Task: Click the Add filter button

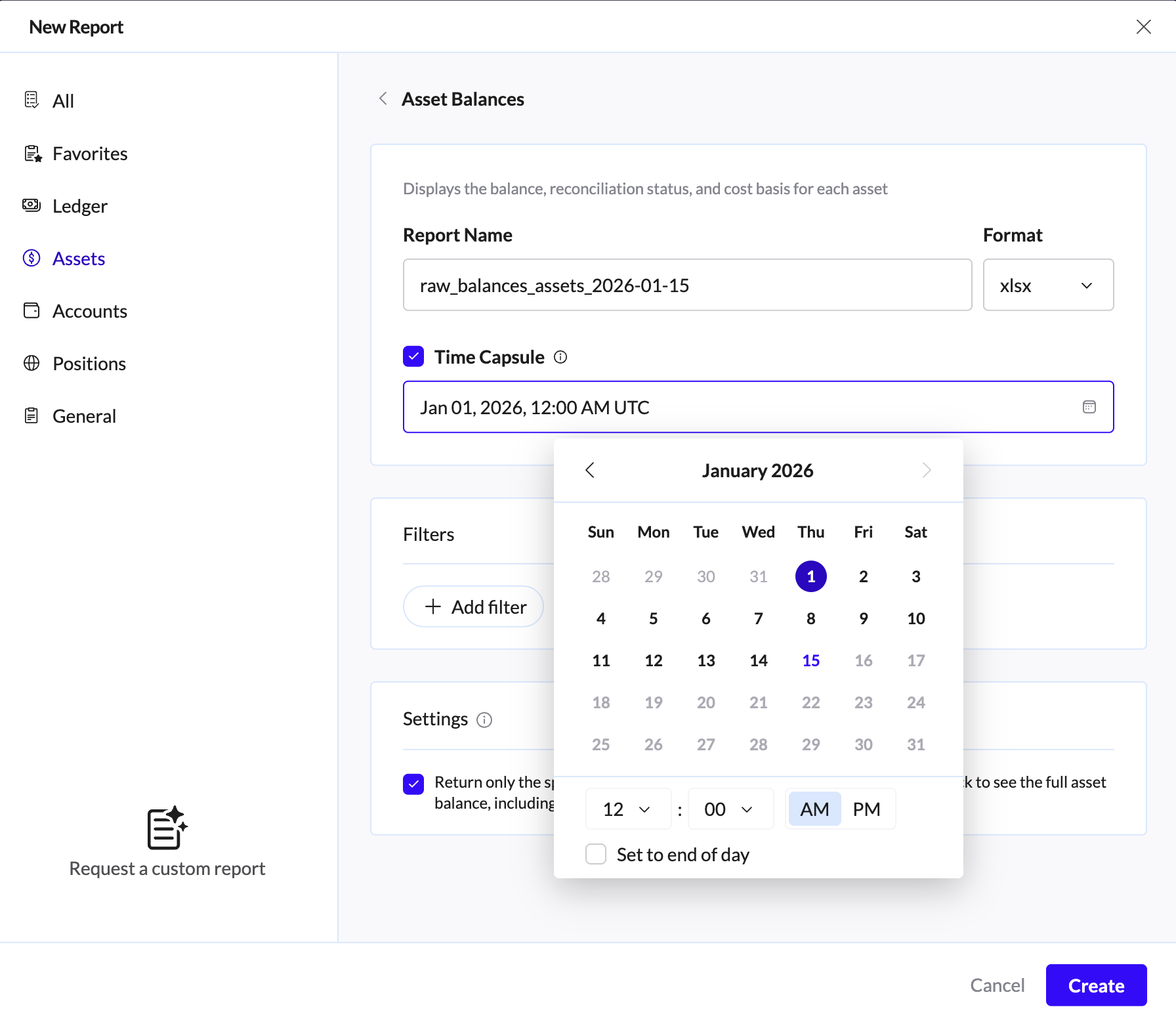Action: [x=474, y=607]
